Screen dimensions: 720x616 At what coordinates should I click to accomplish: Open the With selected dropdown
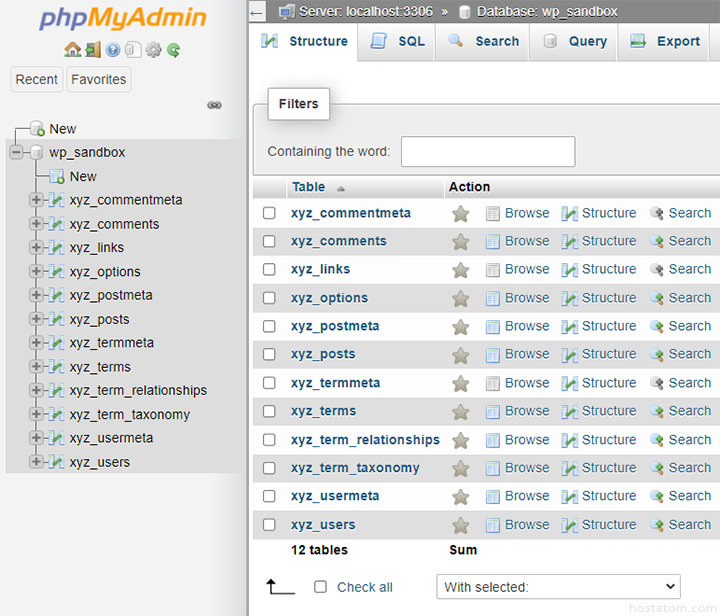tap(558, 587)
